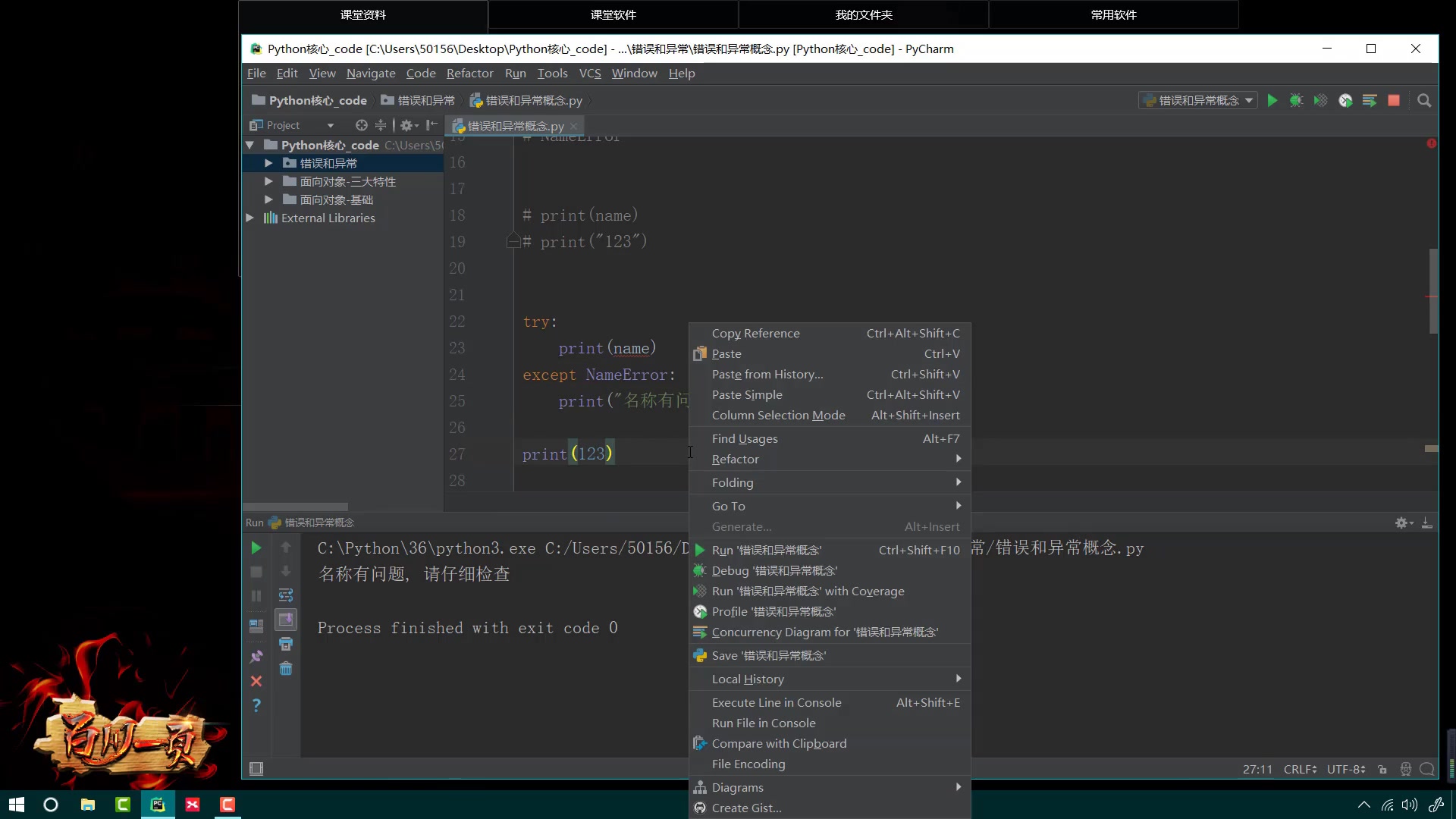Select Coverage run for '错误和异常概念'
The width and height of the screenshot is (1456, 819).
808,590
